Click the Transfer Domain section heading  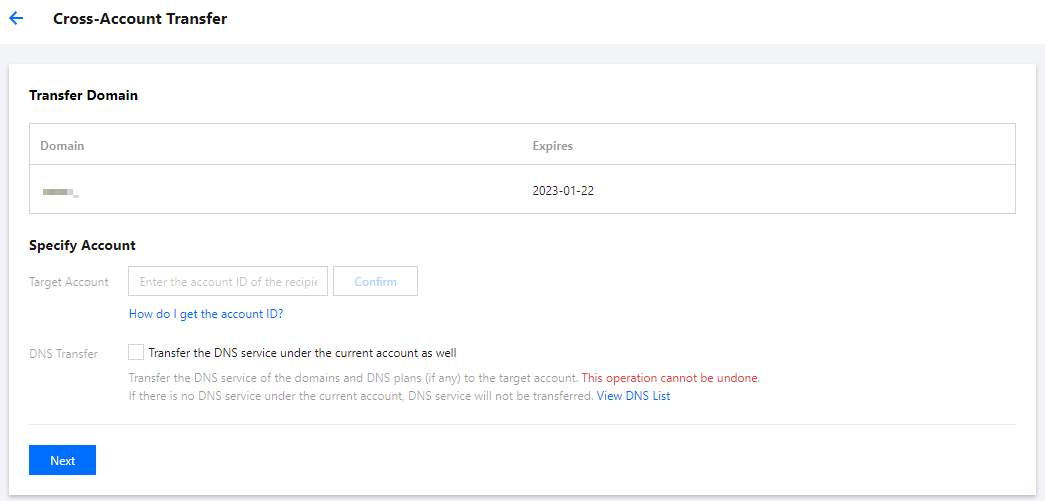pos(83,96)
